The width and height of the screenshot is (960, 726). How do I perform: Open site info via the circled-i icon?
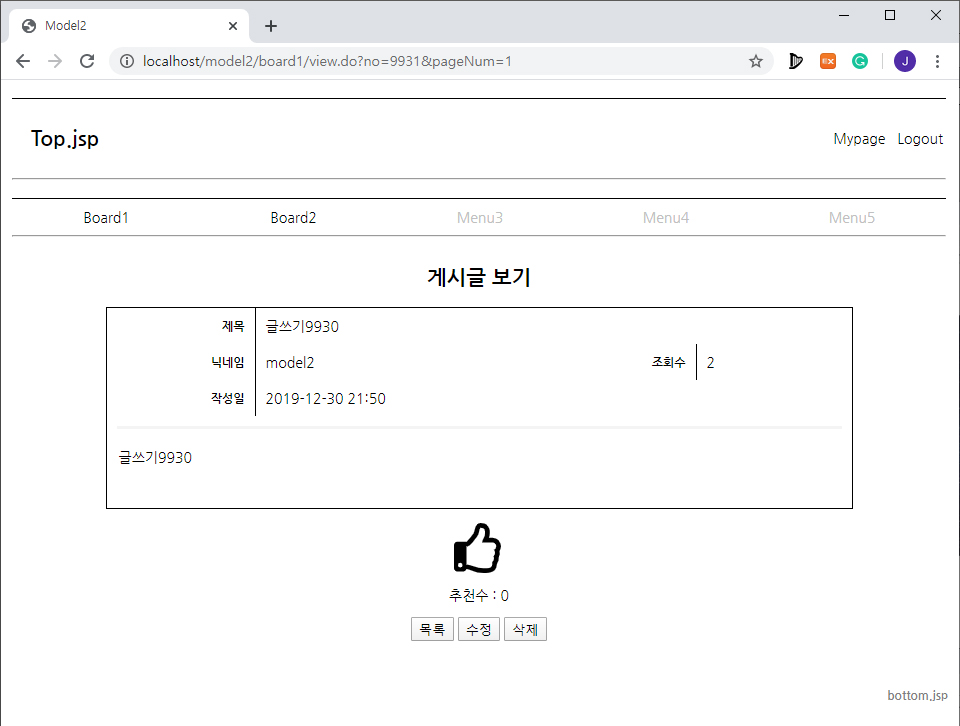point(126,61)
